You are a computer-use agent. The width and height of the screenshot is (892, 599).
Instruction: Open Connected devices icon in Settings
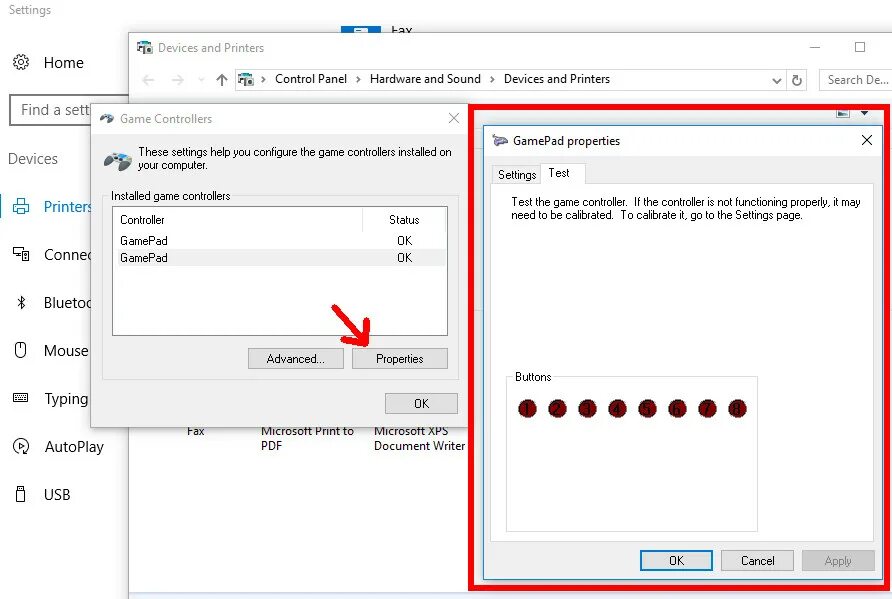(21, 254)
